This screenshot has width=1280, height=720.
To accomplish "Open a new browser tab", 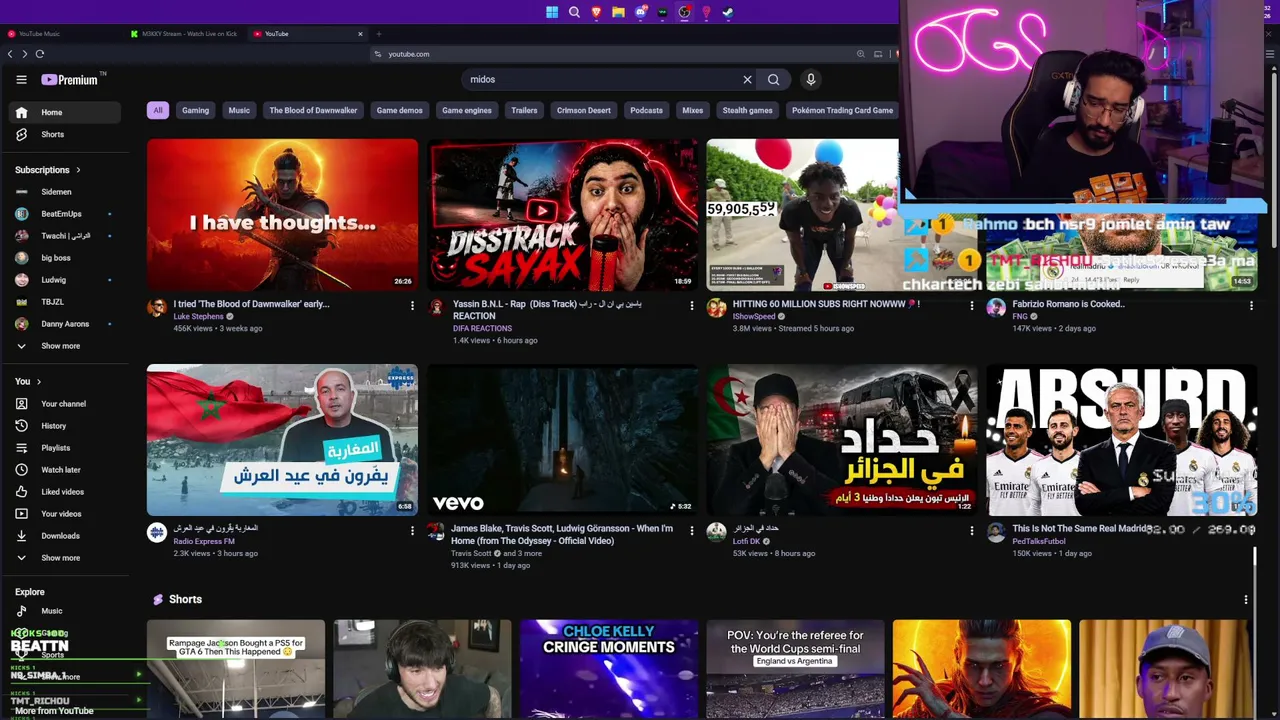I will [378, 34].
